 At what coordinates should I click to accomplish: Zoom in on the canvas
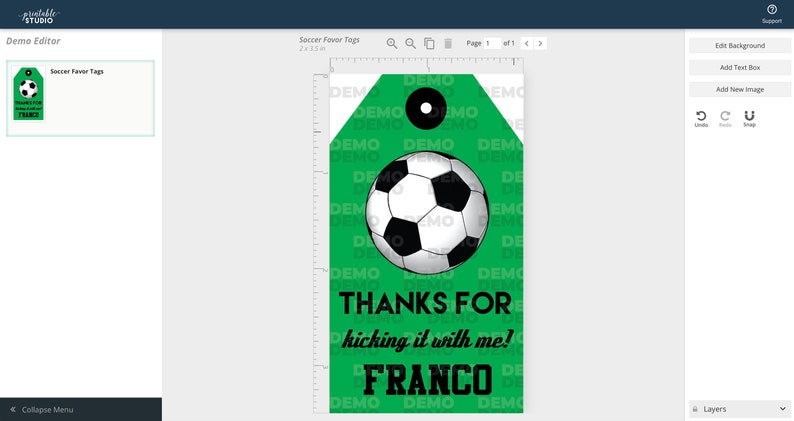pos(391,44)
